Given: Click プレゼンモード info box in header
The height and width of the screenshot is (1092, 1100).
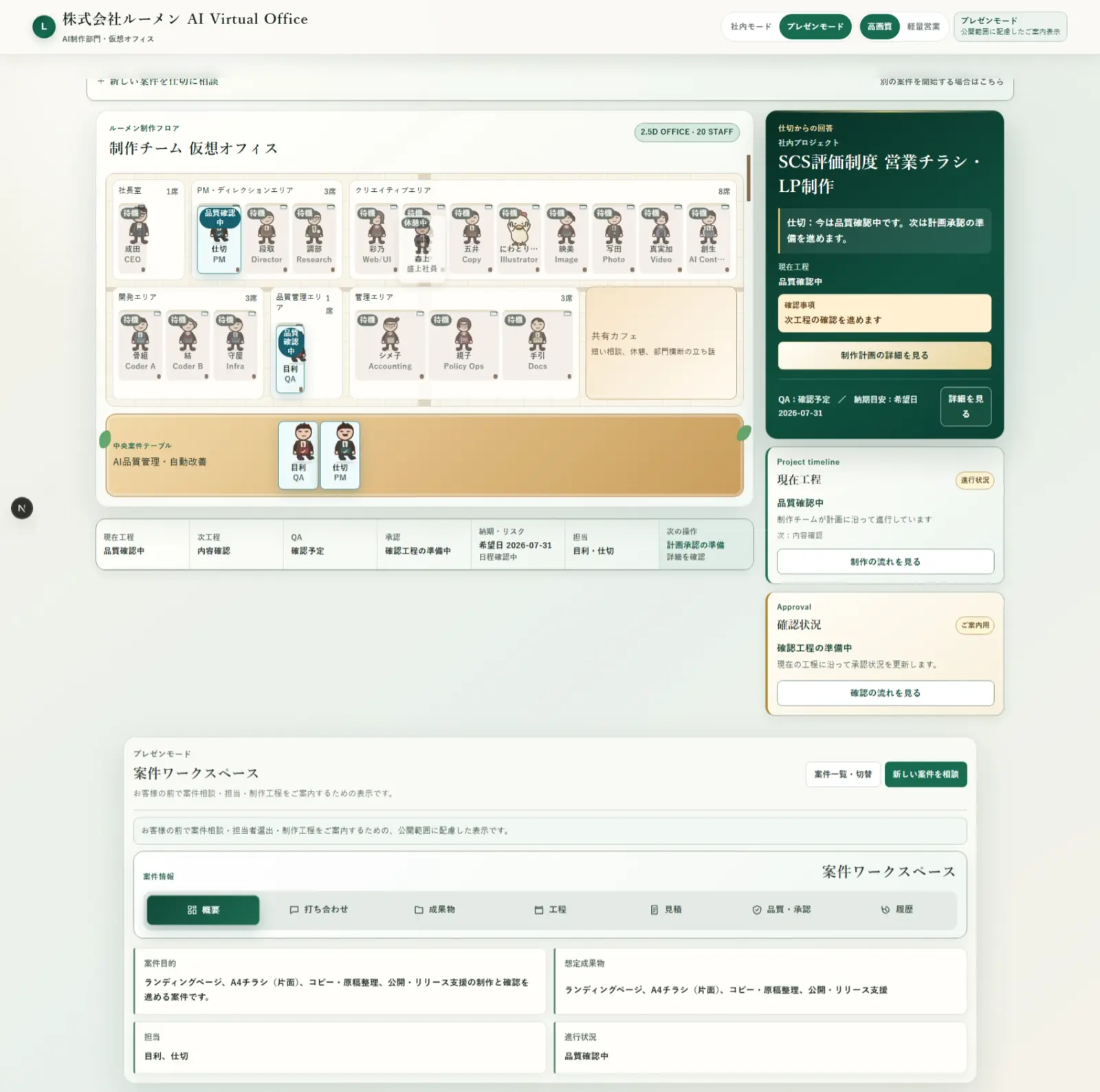Looking at the screenshot, I should tap(1010, 27).
